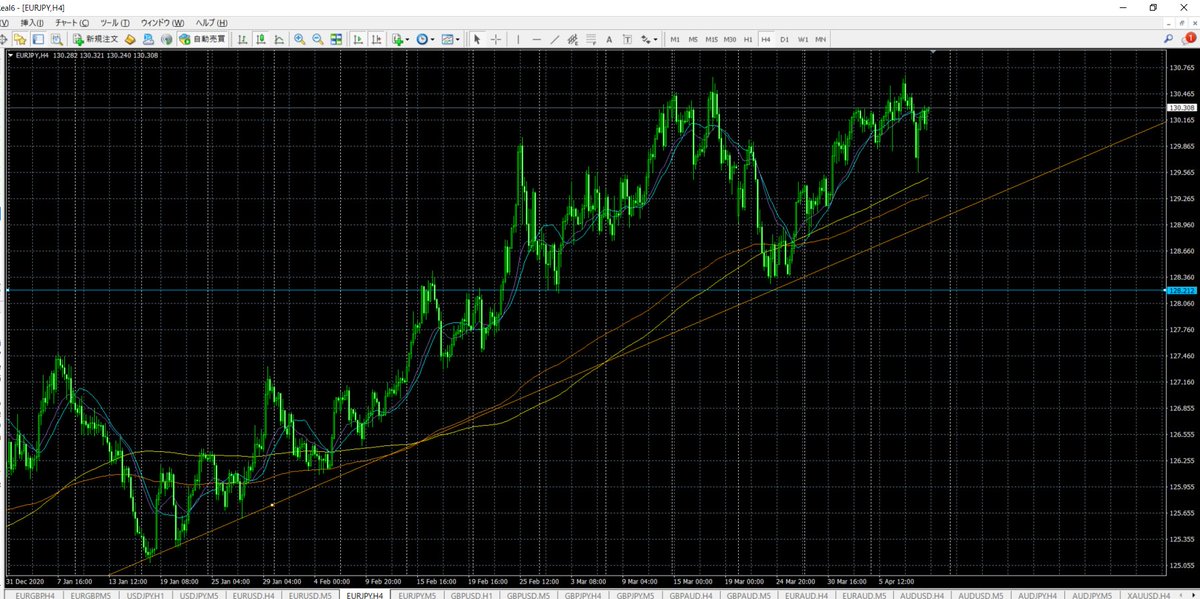Open the ツール menu
1200x599 pixels.
click(115, 22)
